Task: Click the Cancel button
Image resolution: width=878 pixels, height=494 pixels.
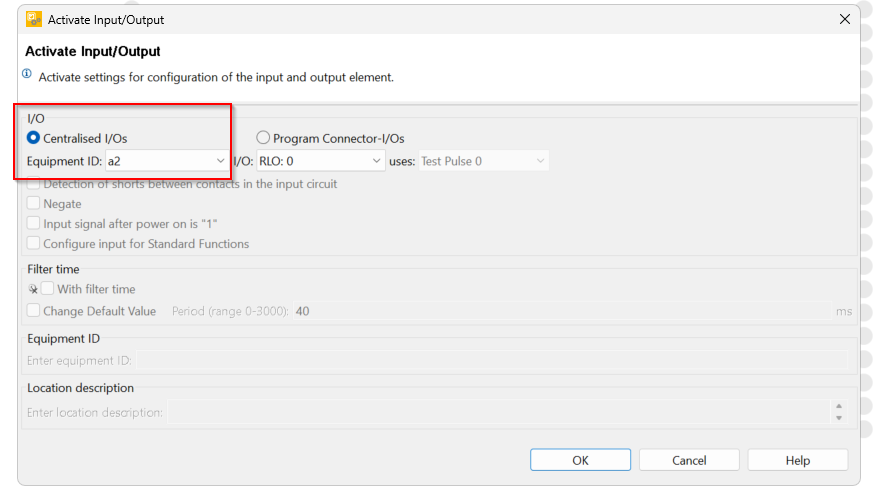Action: [x=689, y=460]
